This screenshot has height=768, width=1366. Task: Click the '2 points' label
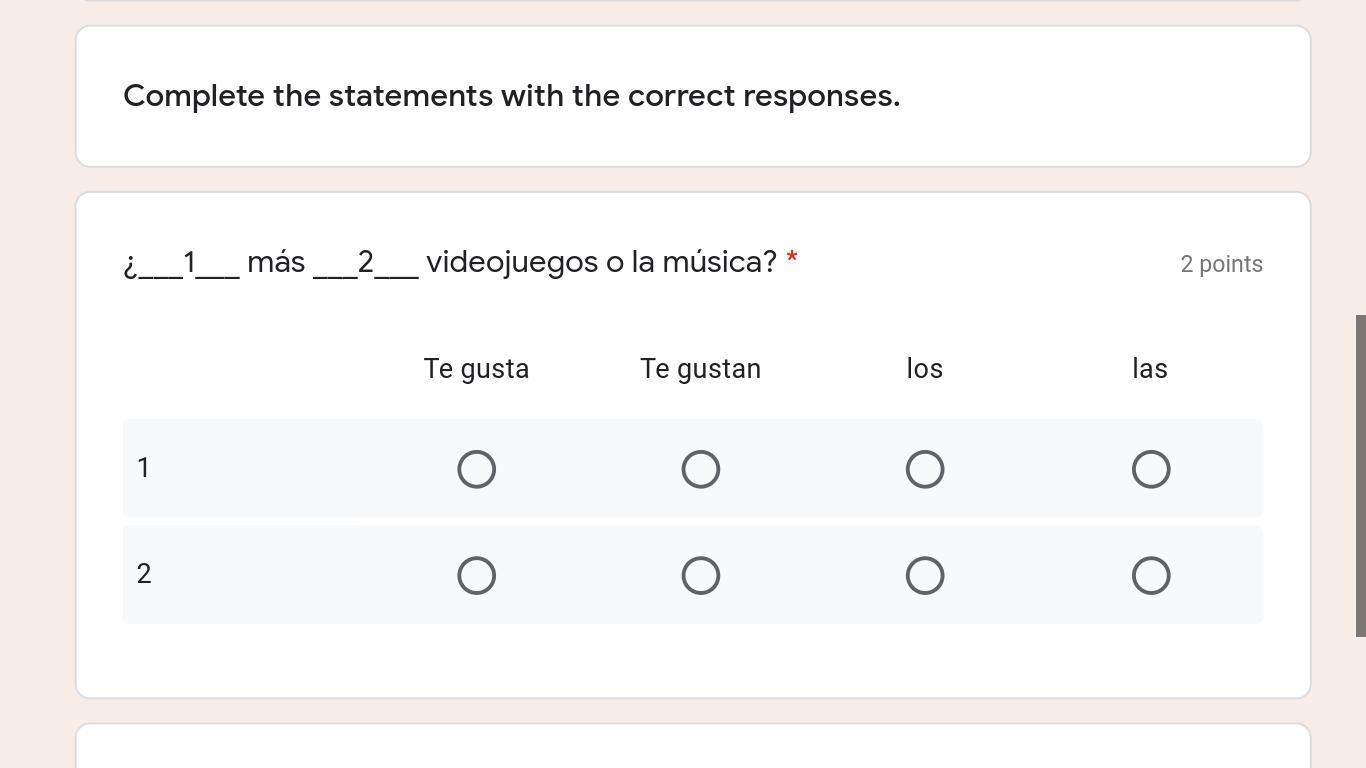pyautogui.click(x=1221, y=264)
